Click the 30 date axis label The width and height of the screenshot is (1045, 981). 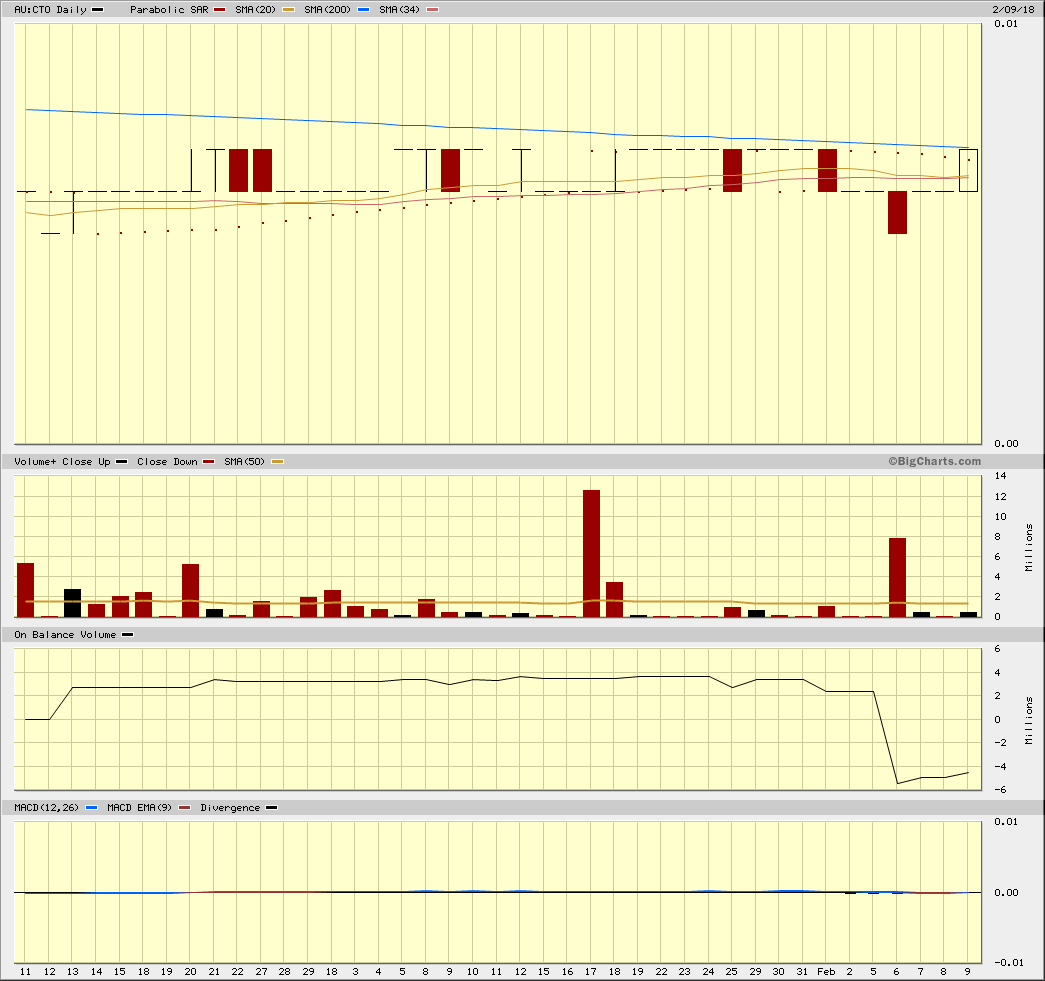coord(778,972)
